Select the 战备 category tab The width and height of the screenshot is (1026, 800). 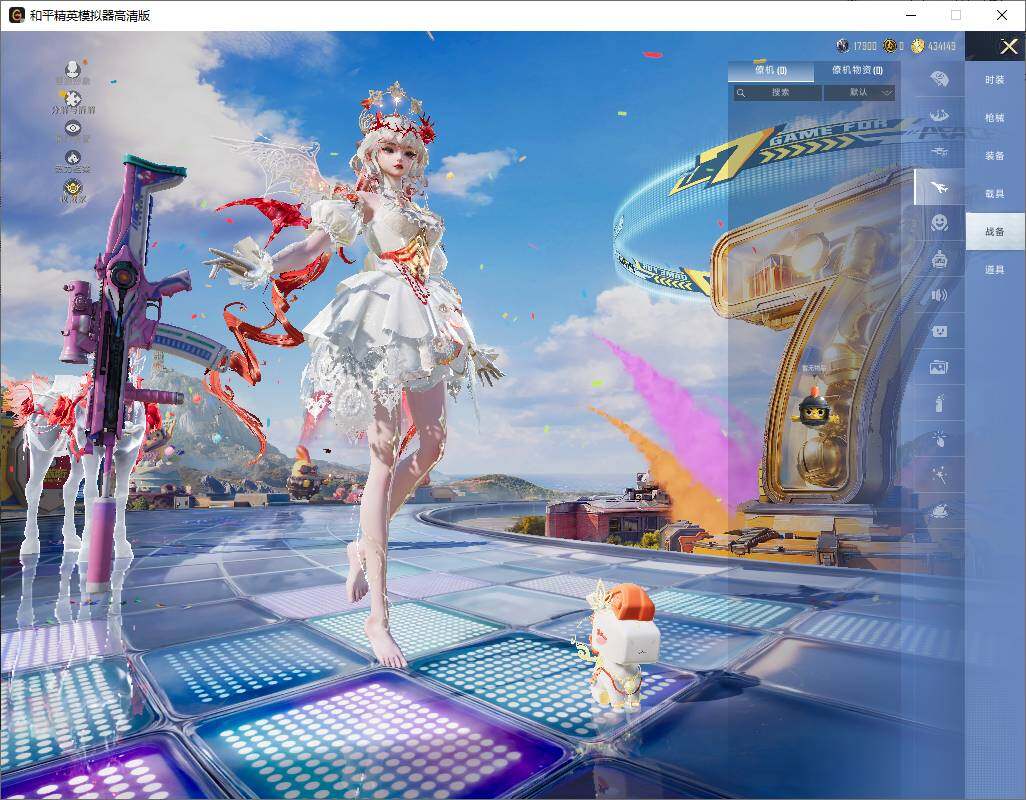click(x=995, y=232)
